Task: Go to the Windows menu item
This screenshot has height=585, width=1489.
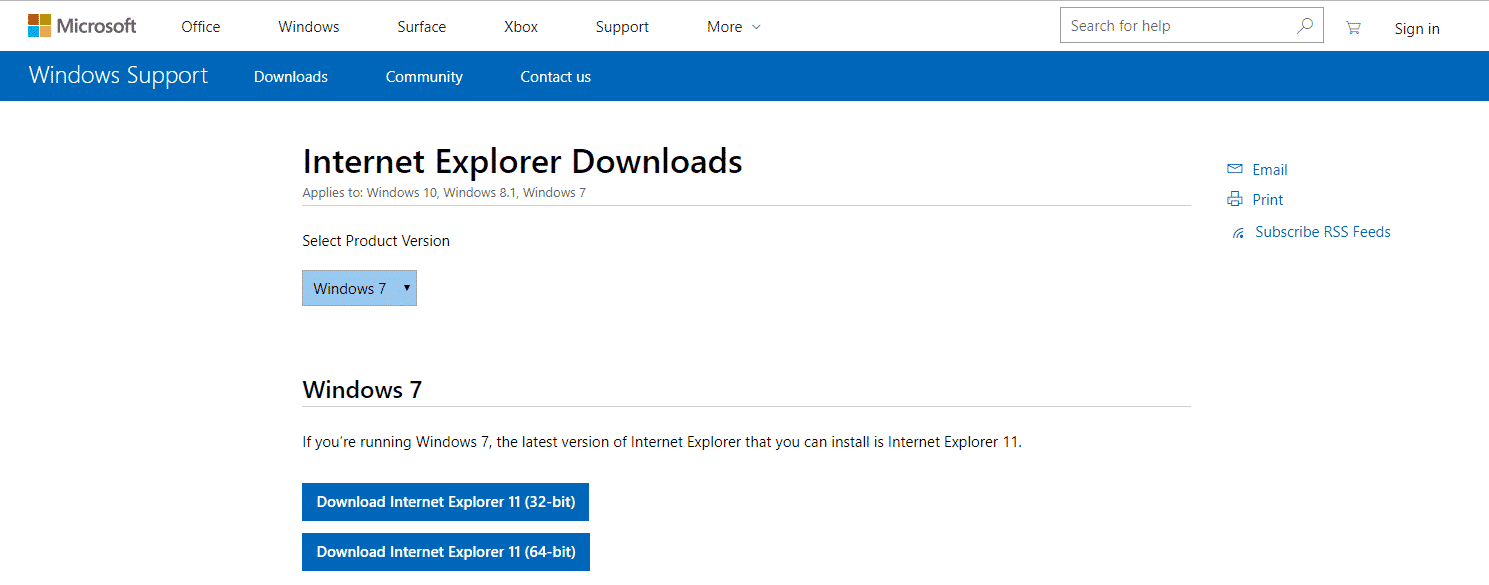Action: point(308,27)
